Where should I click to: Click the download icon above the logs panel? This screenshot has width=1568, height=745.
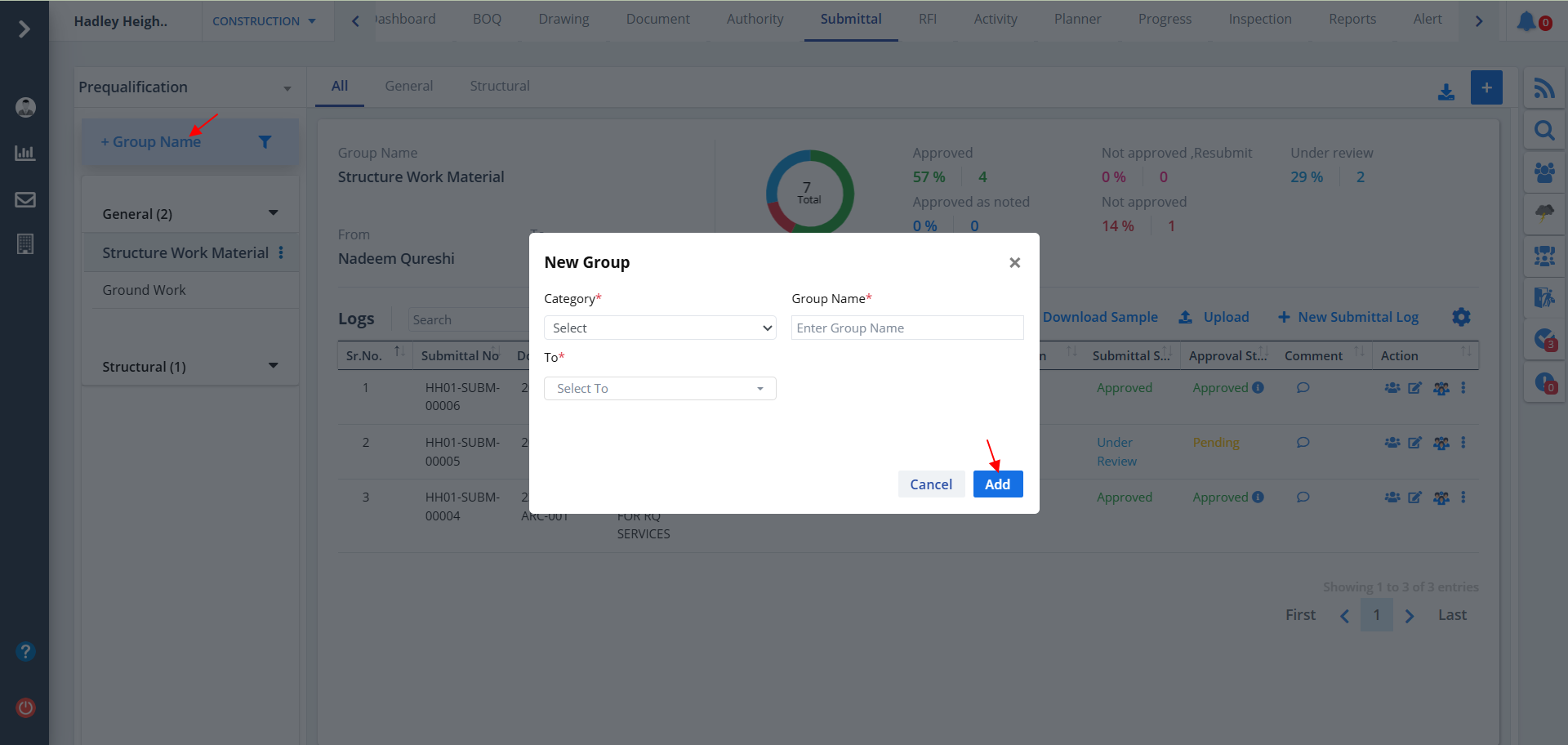(x=1445, y=92)
